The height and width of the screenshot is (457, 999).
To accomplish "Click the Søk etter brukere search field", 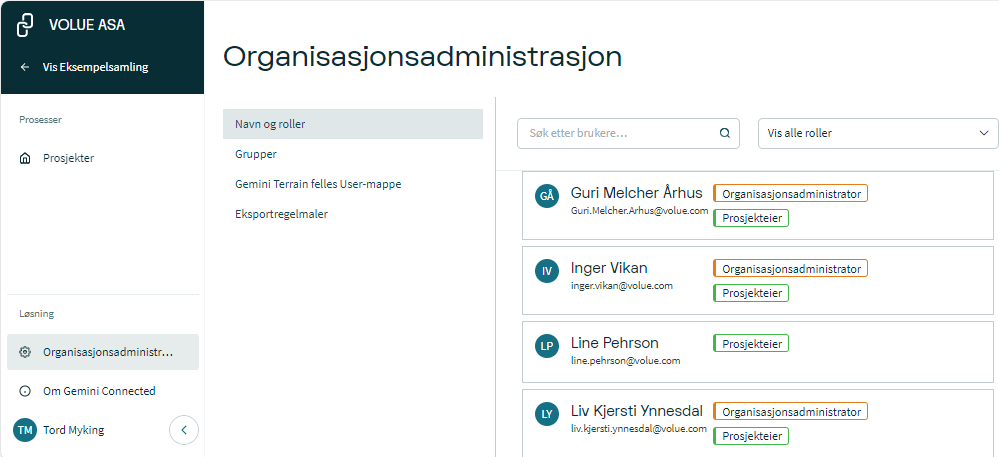I will click(x=618, y=133).
